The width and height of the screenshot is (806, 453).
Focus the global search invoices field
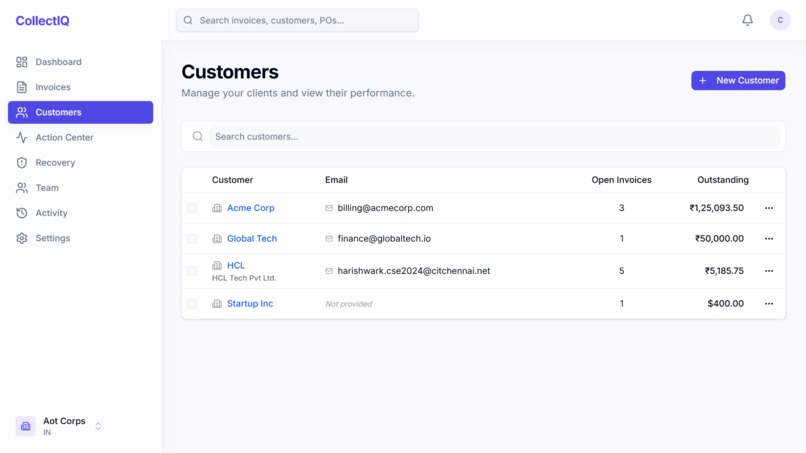[297, 20]
